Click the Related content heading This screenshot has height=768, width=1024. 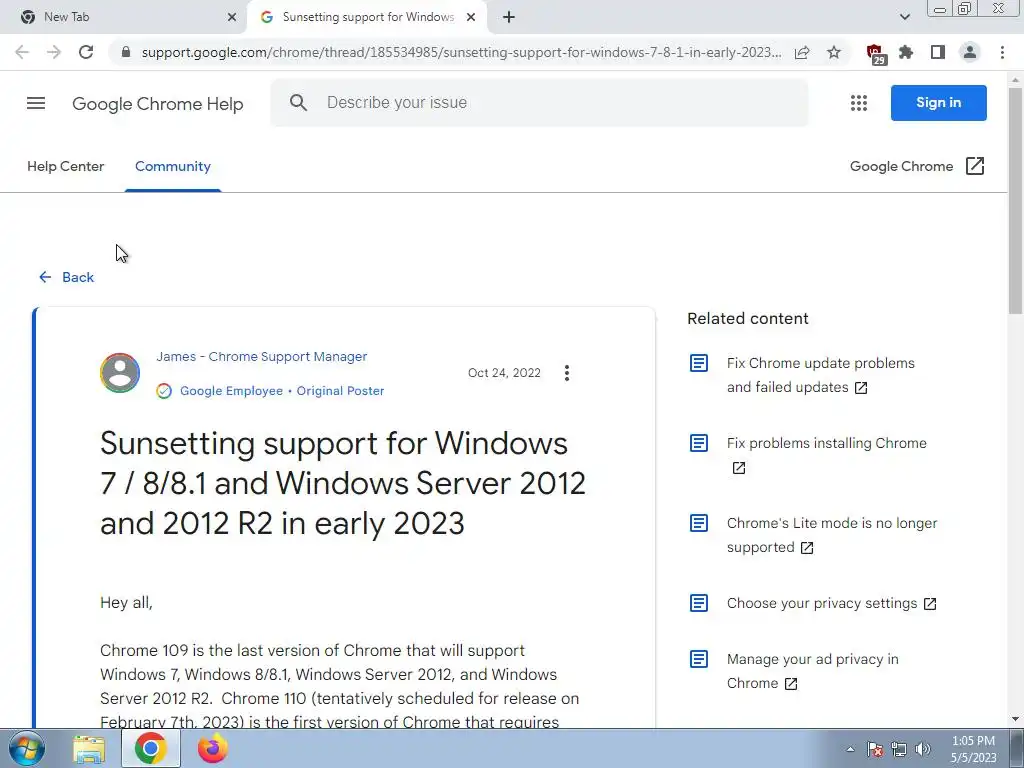coord(748,318)
